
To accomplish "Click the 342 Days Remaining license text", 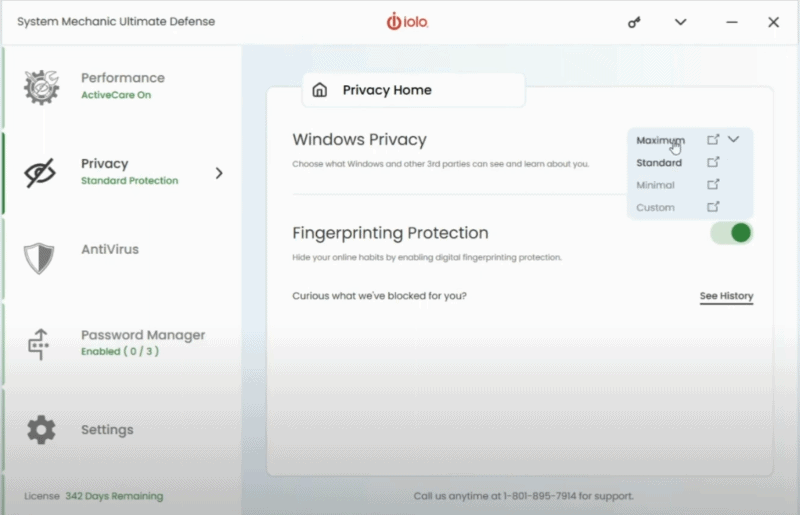I will click(114, 496).
